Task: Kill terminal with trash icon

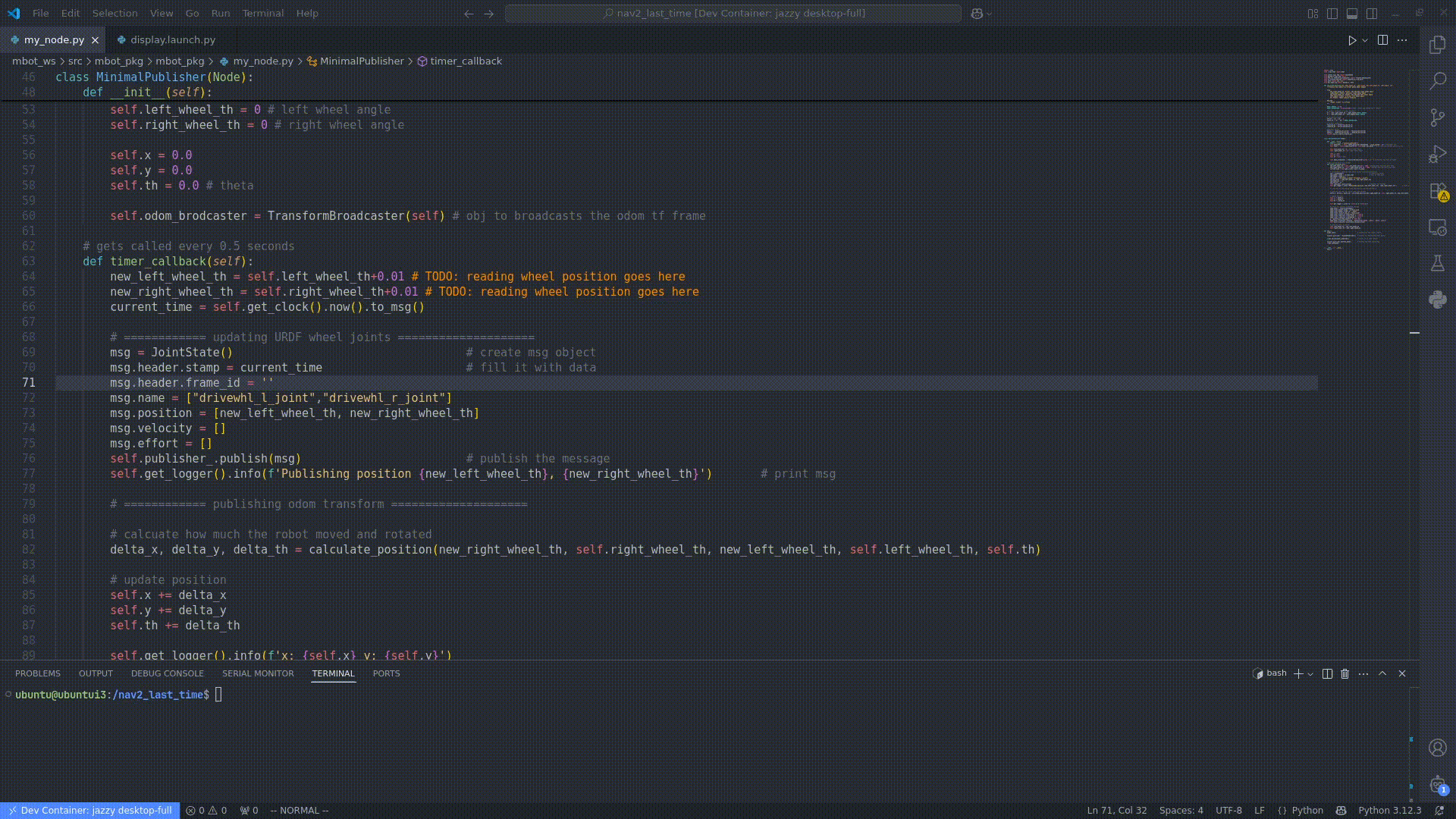Action: (x=1345, y=673)
